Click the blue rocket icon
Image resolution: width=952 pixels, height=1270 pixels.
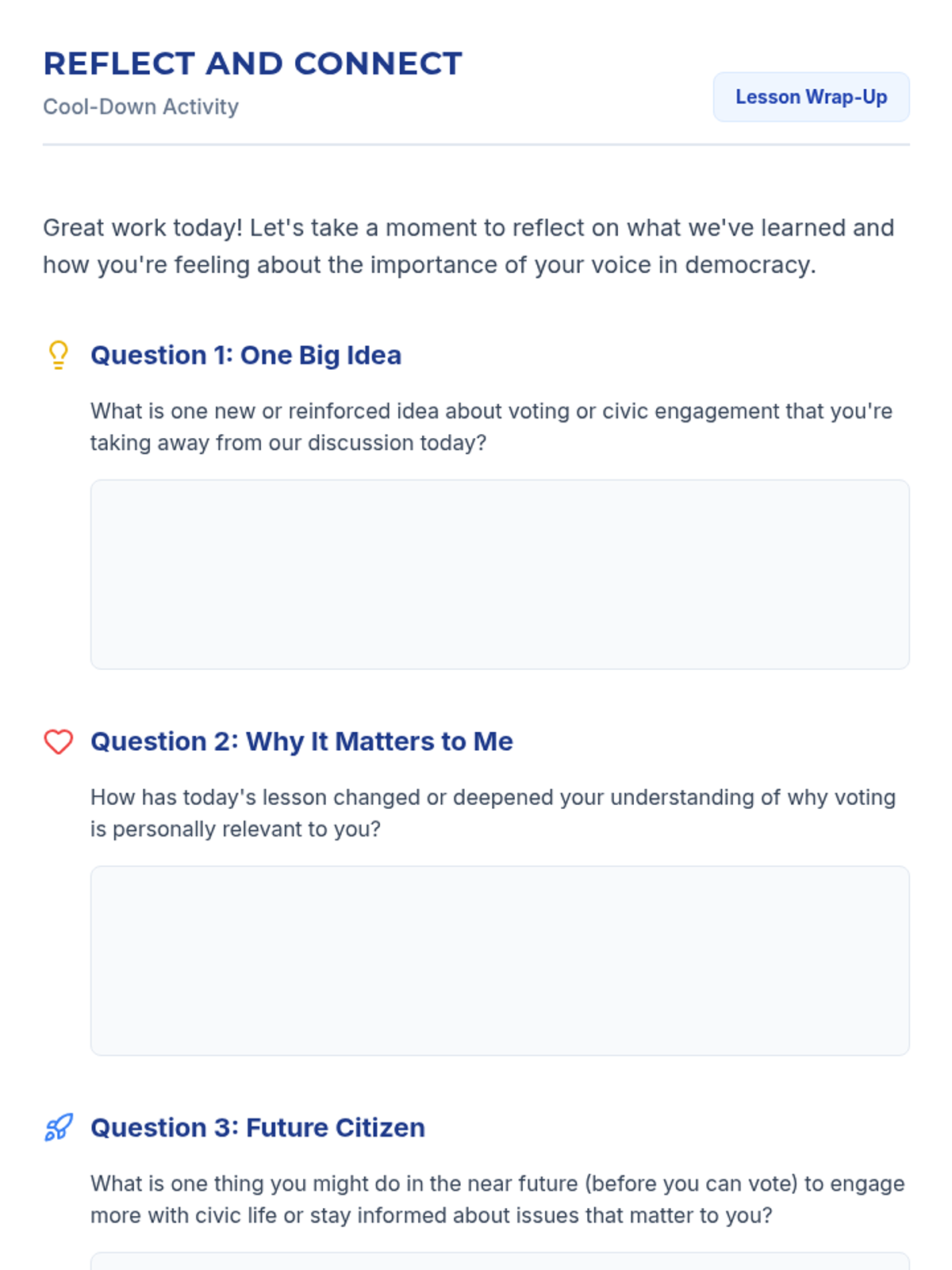58,1127
